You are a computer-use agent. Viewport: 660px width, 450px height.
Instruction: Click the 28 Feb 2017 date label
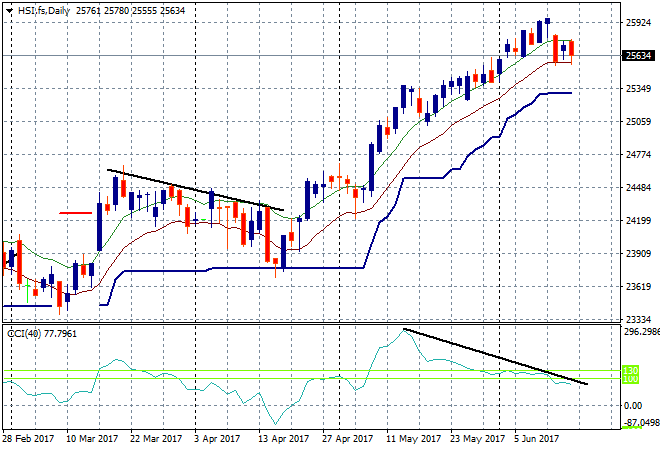[x=28, y=439]
